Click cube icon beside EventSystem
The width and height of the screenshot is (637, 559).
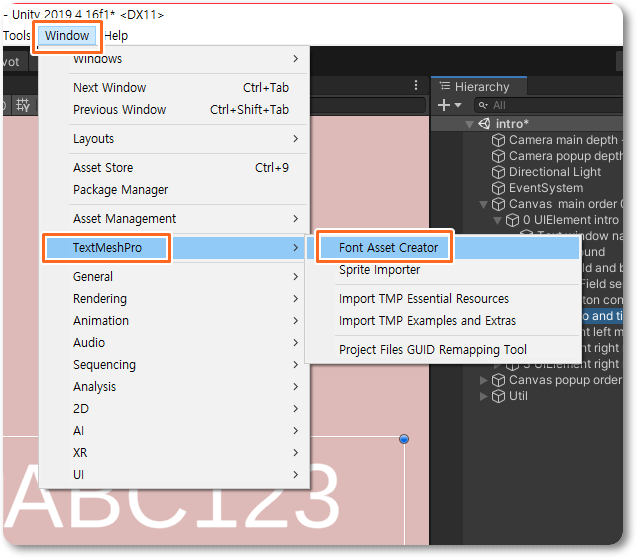click(498, 188)
